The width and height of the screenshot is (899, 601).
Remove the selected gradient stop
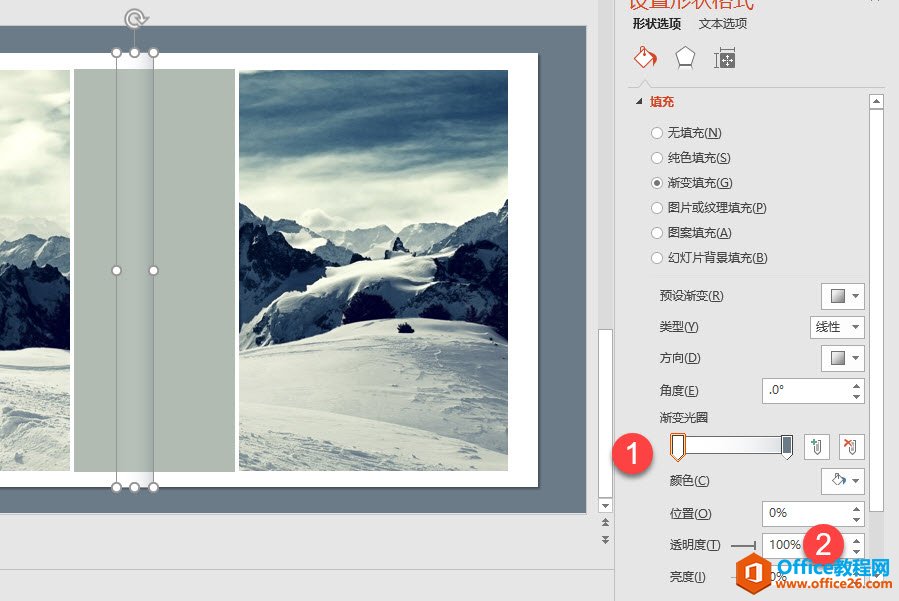pos(851,446)
